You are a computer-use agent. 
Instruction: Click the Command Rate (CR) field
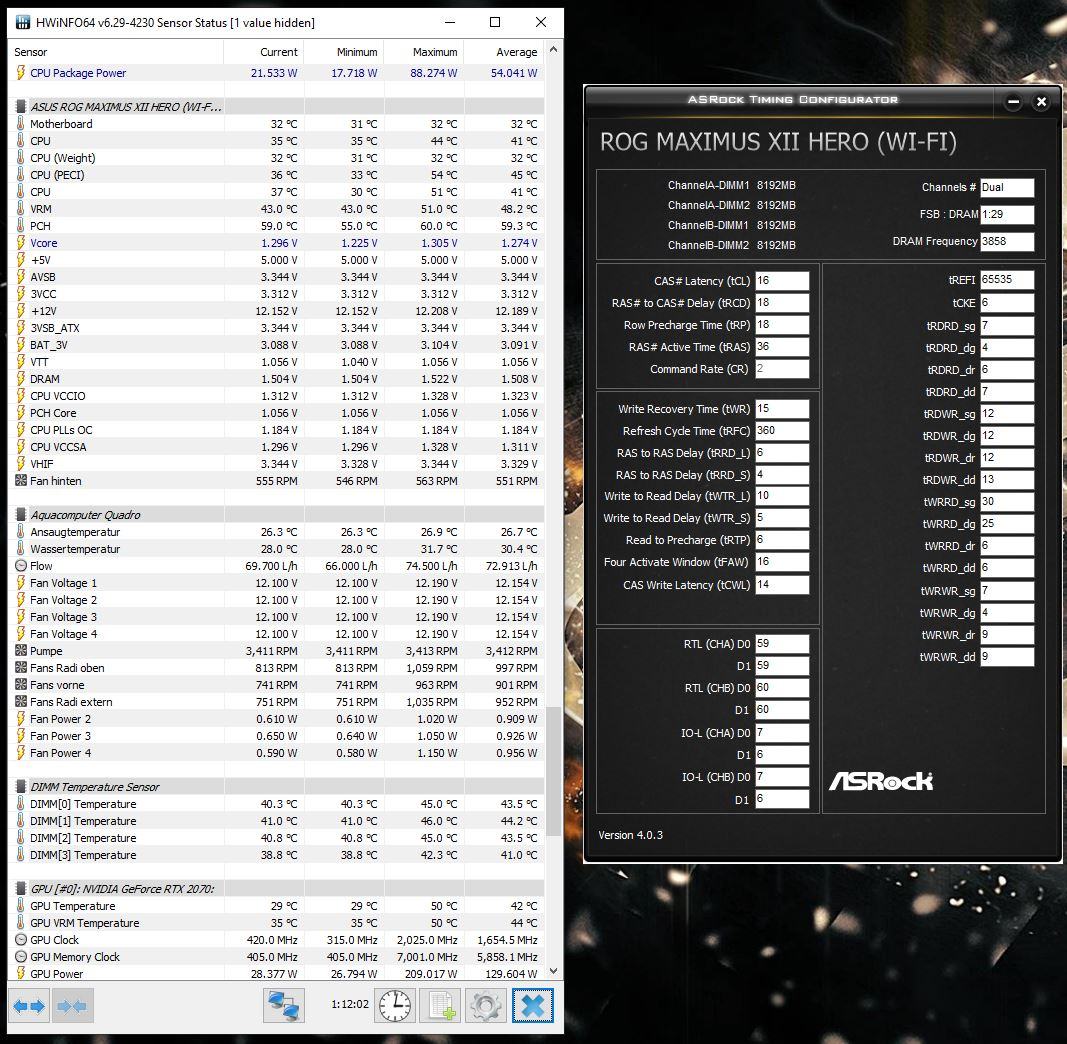[782, 369]
